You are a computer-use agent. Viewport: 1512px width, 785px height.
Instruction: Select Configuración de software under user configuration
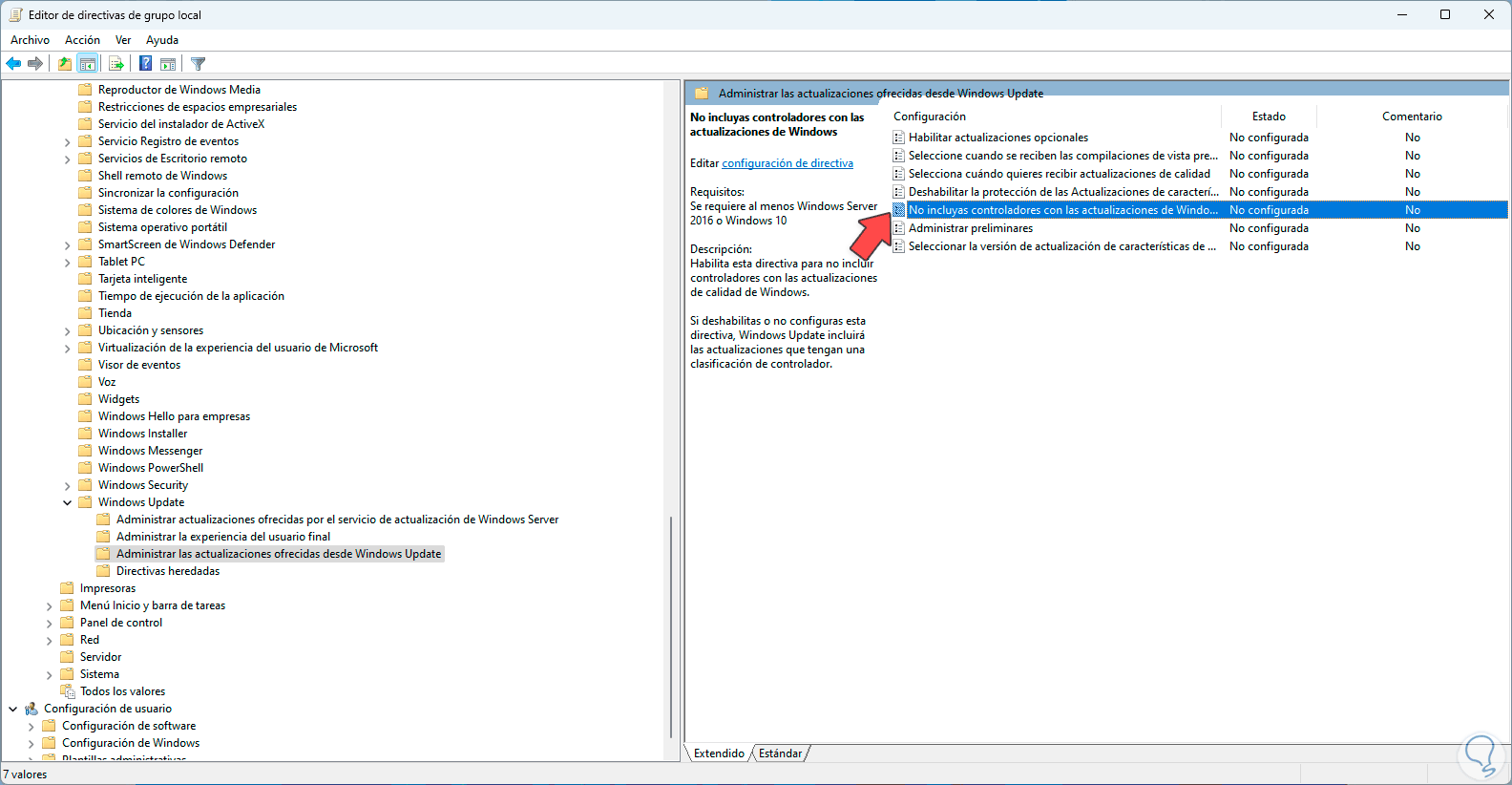point(129,726)
